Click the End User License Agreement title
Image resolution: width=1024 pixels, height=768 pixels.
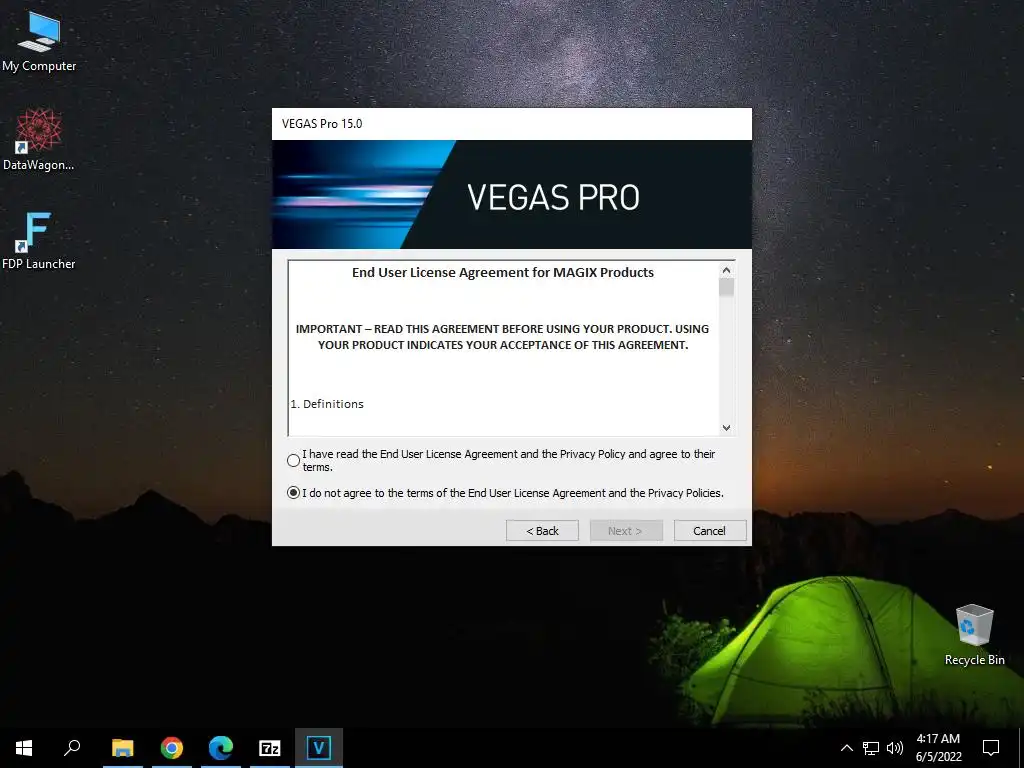click(503, 272)
